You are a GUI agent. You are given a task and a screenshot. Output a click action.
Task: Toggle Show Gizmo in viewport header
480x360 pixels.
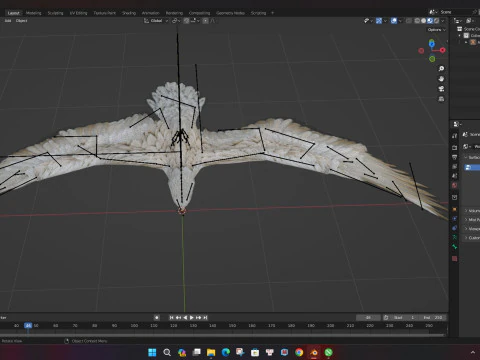pos(379,21)
